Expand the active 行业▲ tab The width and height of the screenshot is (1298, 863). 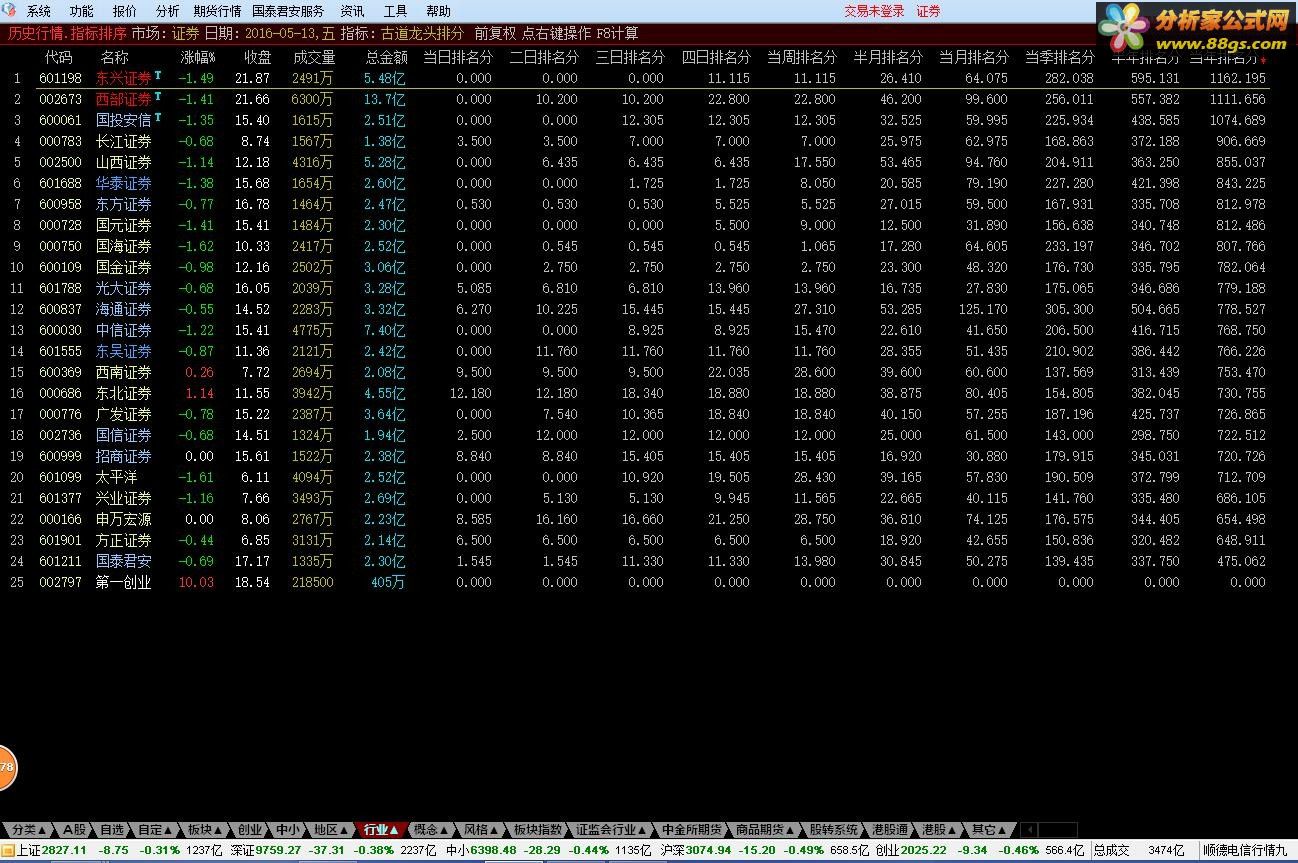381,830
